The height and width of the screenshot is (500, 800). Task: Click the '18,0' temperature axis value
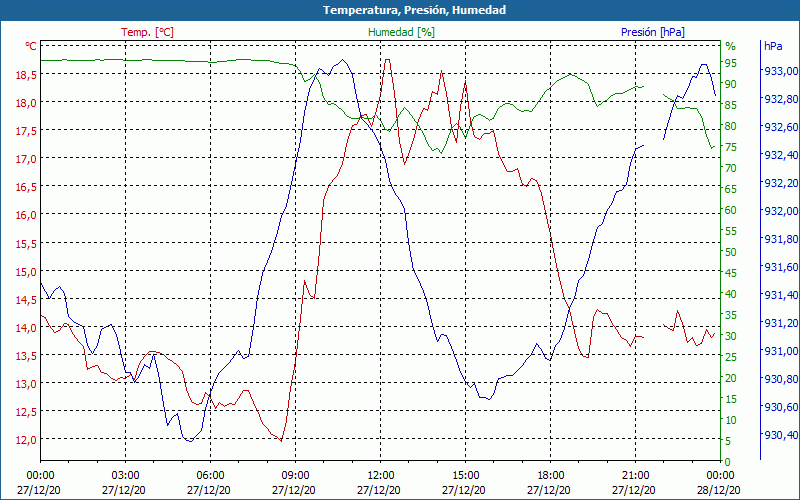coord(26,103)
